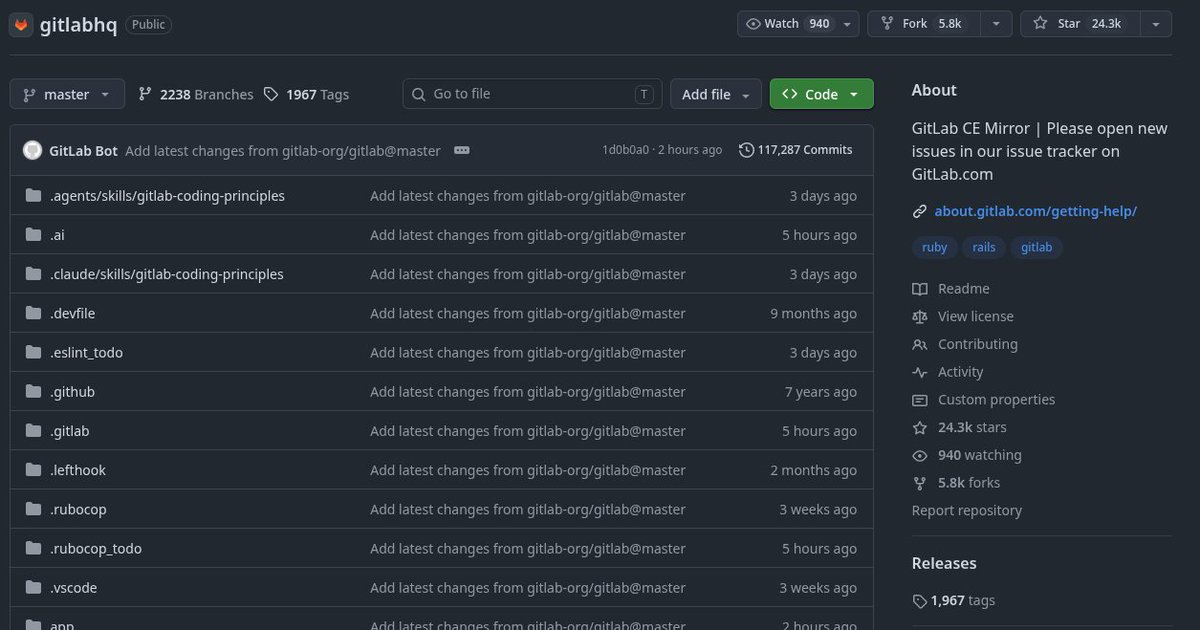Open the Readme link
The height and width of the screenshot is (630, 1200).
pyautogui.click(x=963, y=289)
